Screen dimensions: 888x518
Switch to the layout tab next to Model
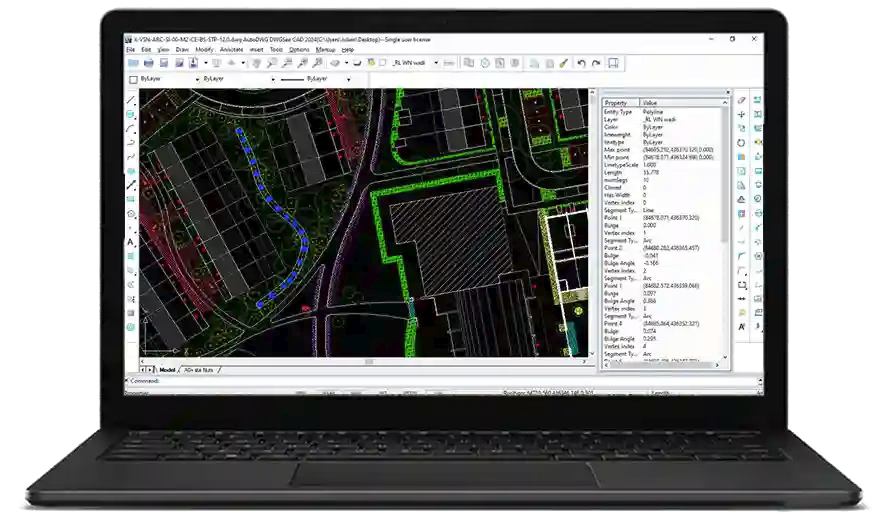(199, 370)
